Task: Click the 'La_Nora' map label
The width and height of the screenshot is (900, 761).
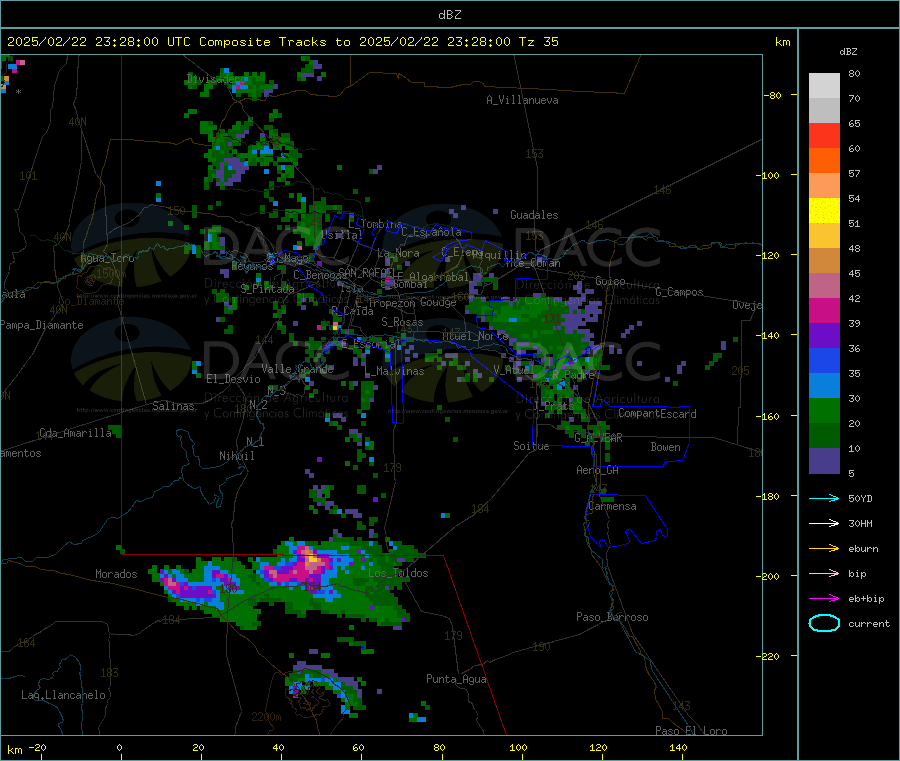Action: pyautogui.click(x=398, y=253)
